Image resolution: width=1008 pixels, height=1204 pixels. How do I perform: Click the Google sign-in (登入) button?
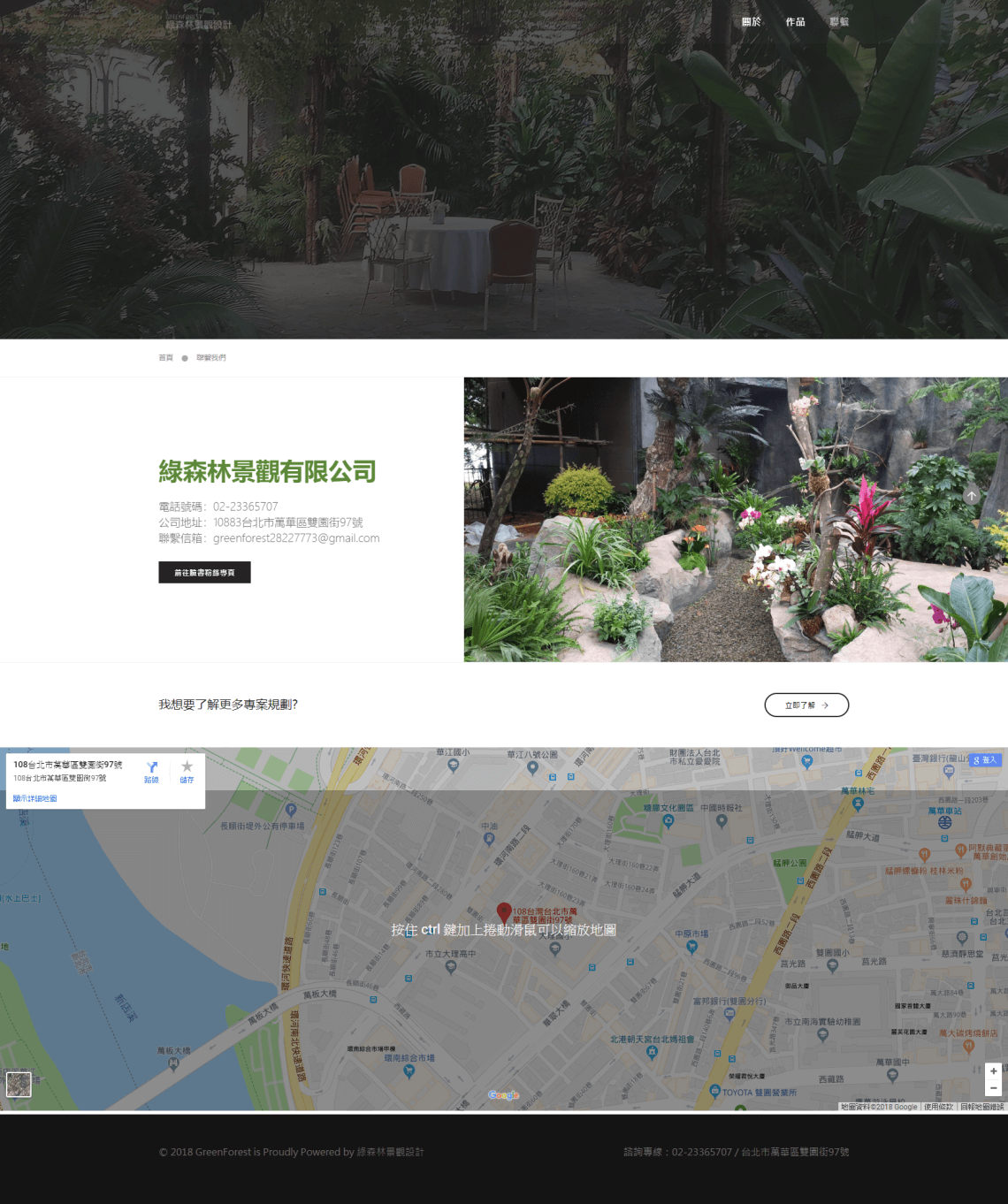985,760
